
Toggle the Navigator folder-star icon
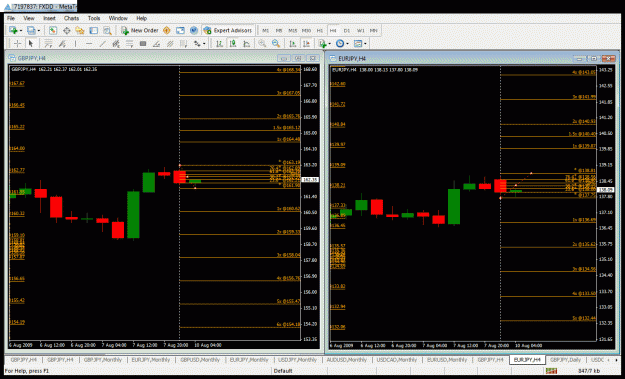(80, 30)
